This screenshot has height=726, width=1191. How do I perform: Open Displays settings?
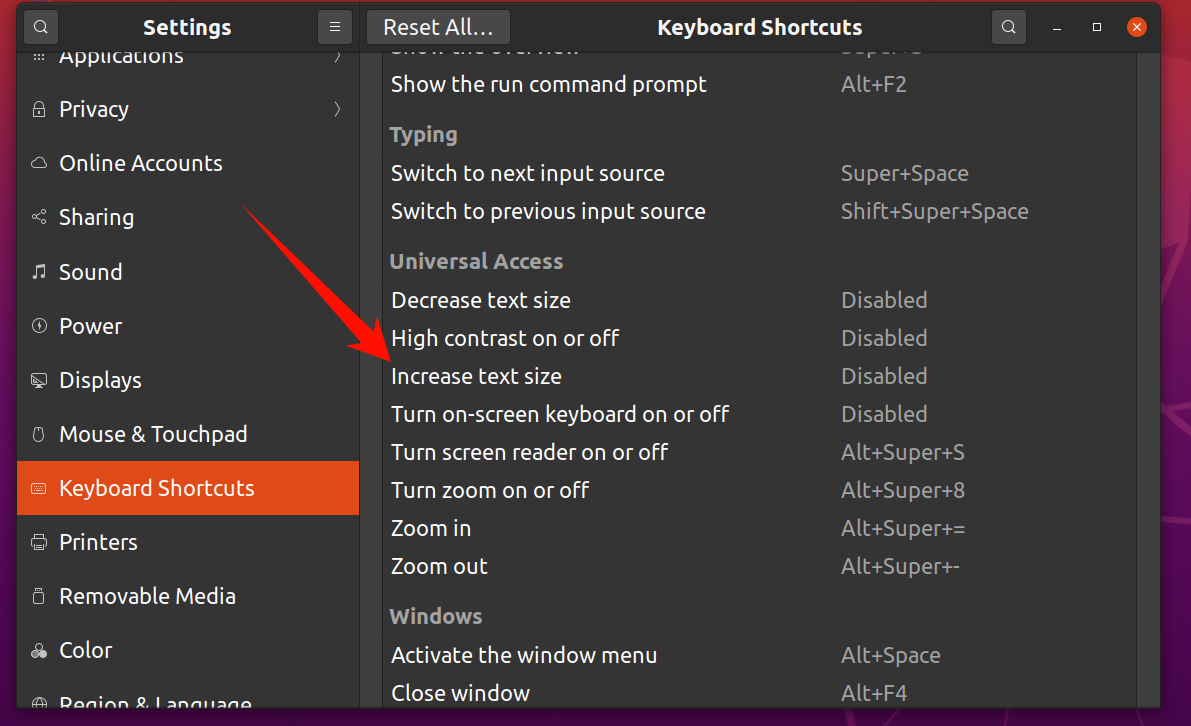(188, 380)
